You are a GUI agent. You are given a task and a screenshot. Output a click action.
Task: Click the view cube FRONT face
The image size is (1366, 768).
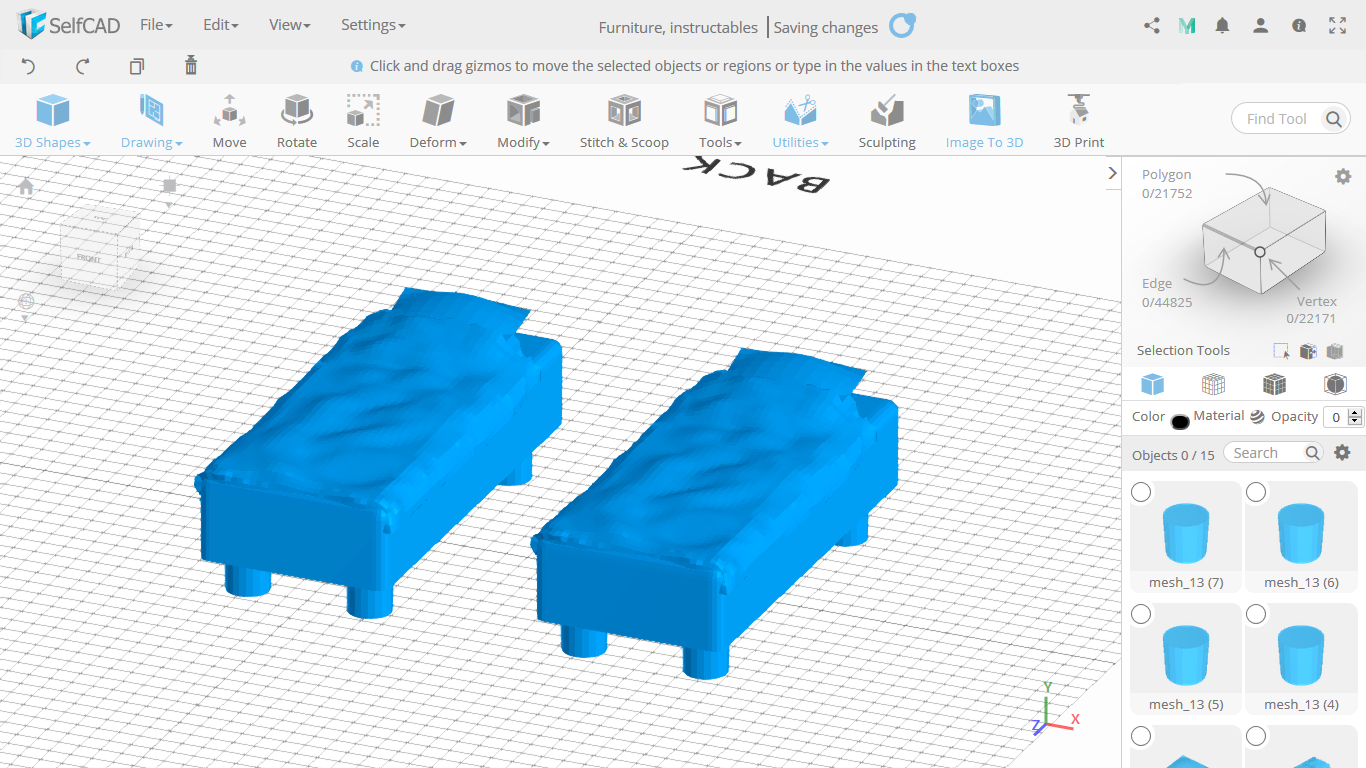pyautogui.click(x=89, y=258)
